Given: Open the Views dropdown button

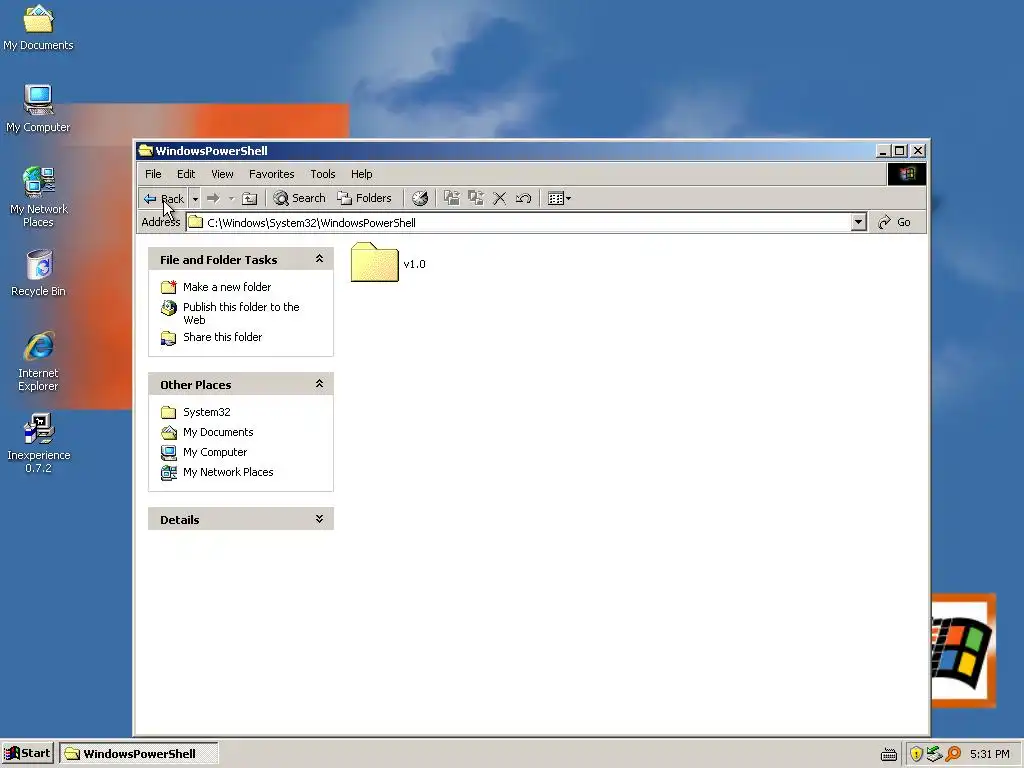Looking at the screenshot, I should point(559,199).
